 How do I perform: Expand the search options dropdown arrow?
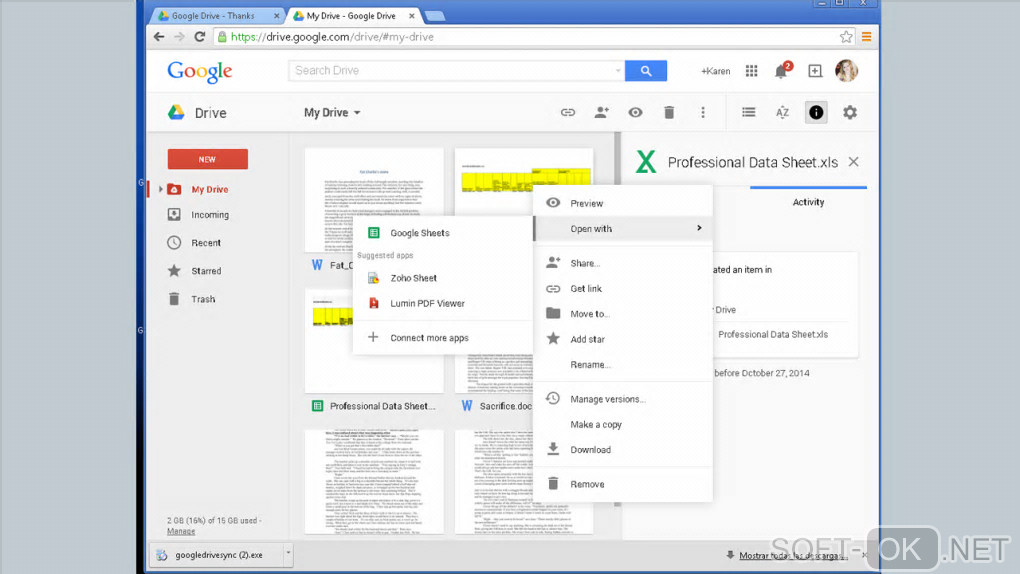pos(618,70)
